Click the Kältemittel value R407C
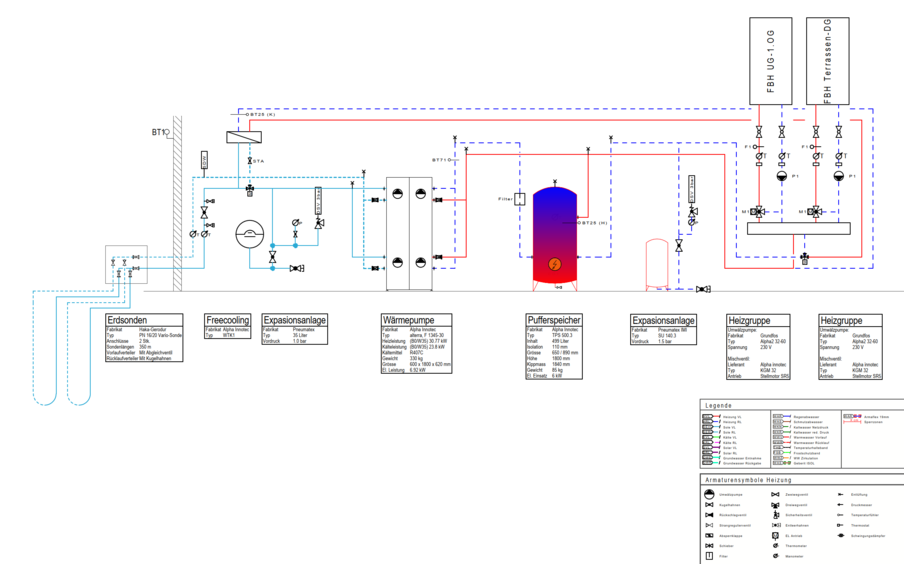 tap(416, 352)
